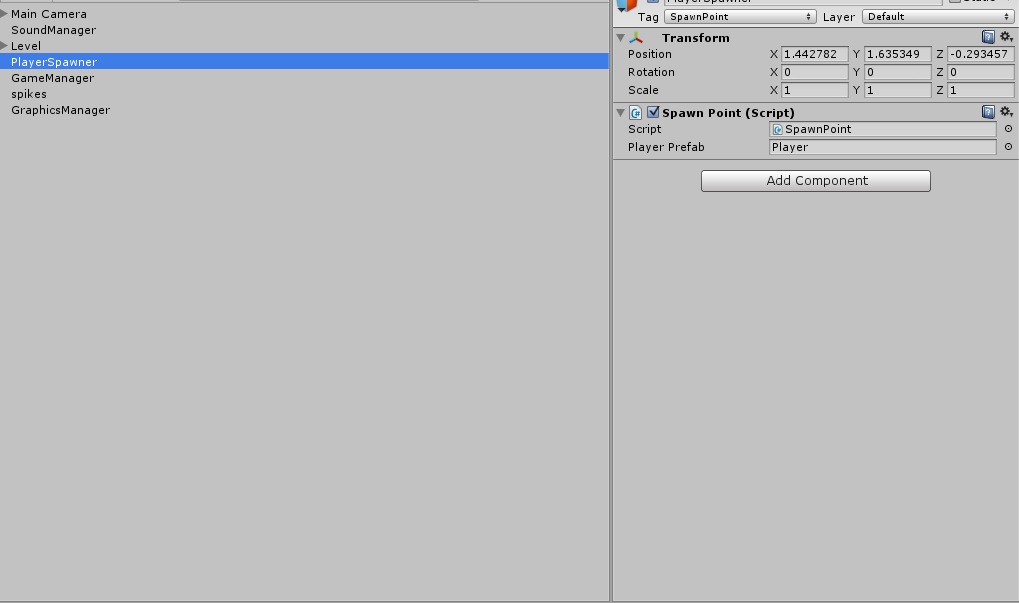This screenshot has width=1019, height=603.
Task: Click the Add Component button
Action: click(x=816, y=181)
